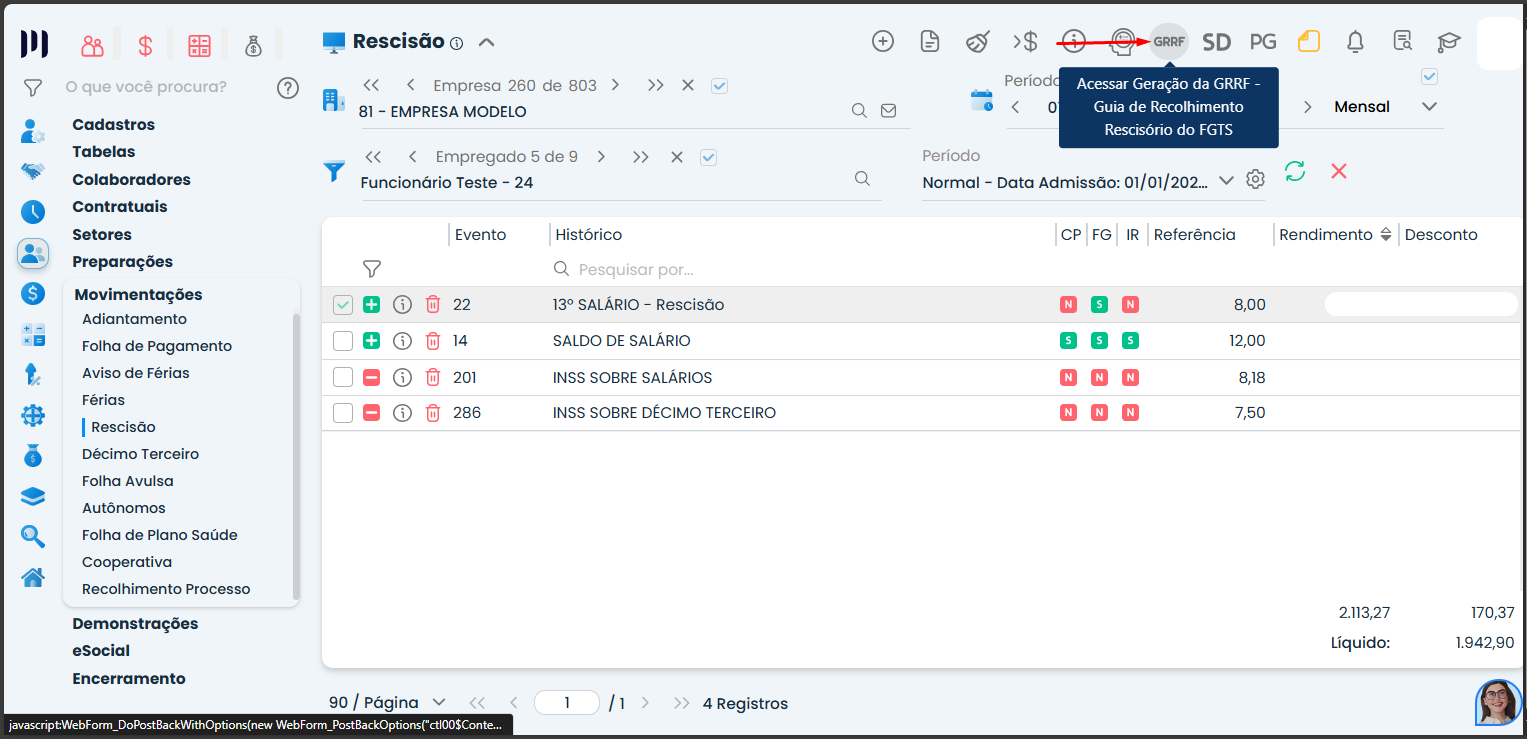
Task: Go to the previous employee record
Action: coord(412,157)
